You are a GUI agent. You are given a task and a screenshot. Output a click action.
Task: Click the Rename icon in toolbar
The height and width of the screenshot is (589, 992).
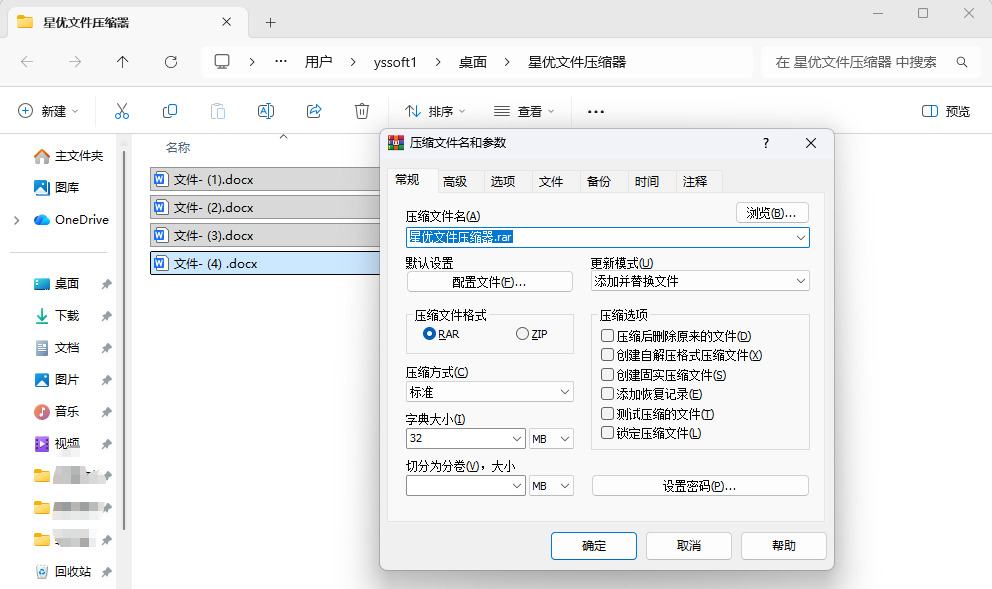[x=266, y=111]
